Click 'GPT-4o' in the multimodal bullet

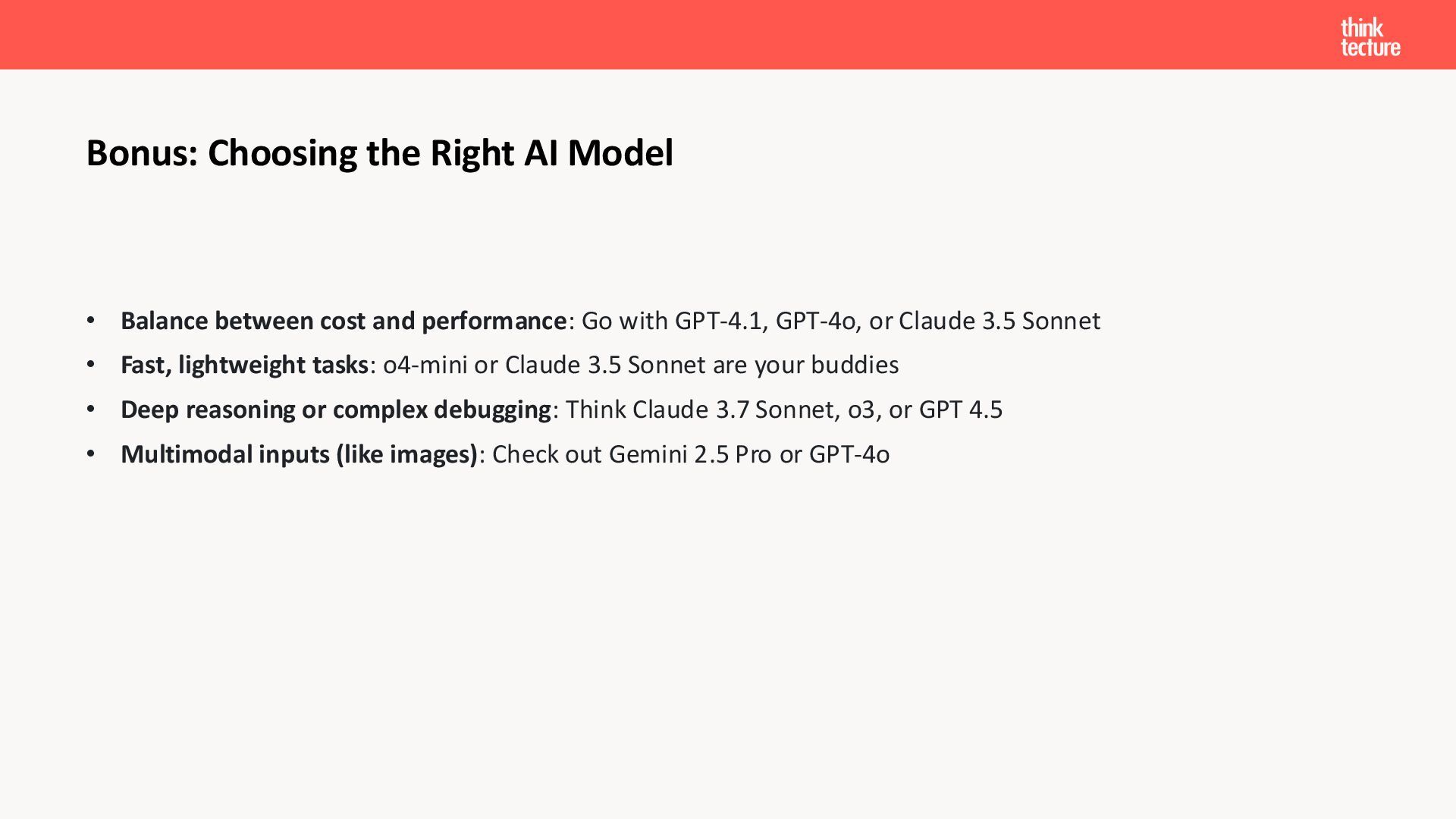click(x=849, y=454)
